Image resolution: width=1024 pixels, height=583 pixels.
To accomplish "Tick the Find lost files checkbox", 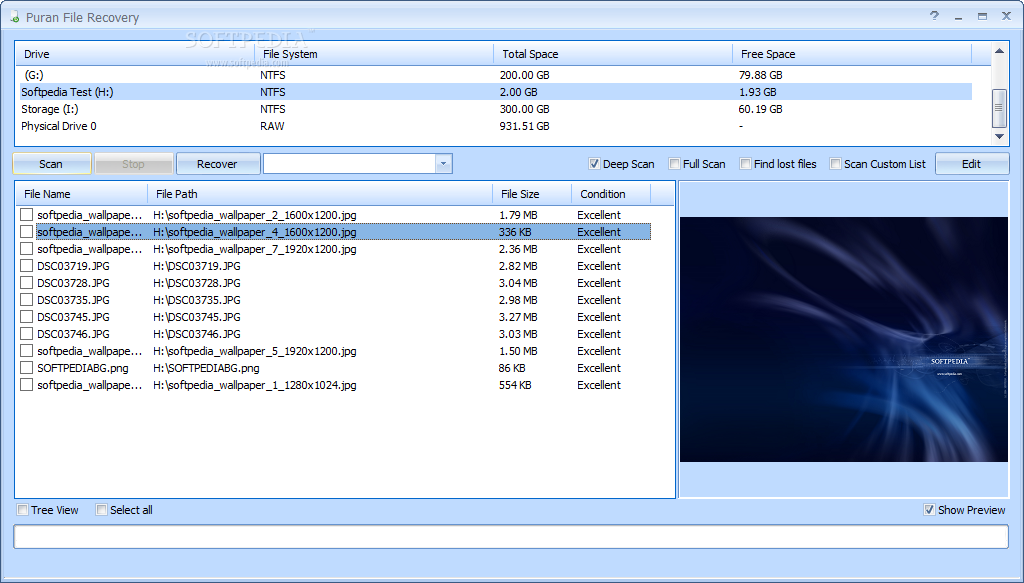I will click(745, 164).
